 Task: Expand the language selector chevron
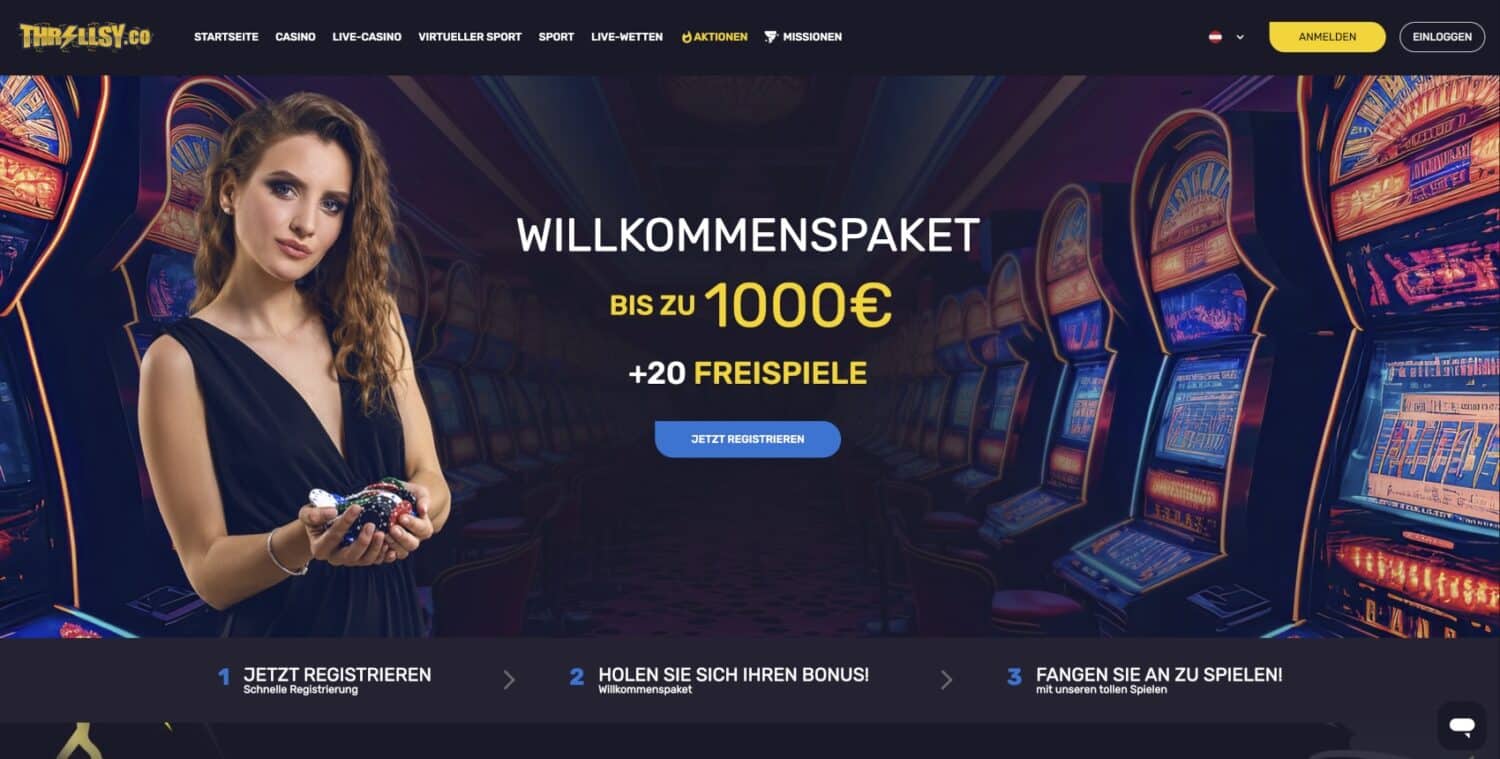coord(1240,37)
